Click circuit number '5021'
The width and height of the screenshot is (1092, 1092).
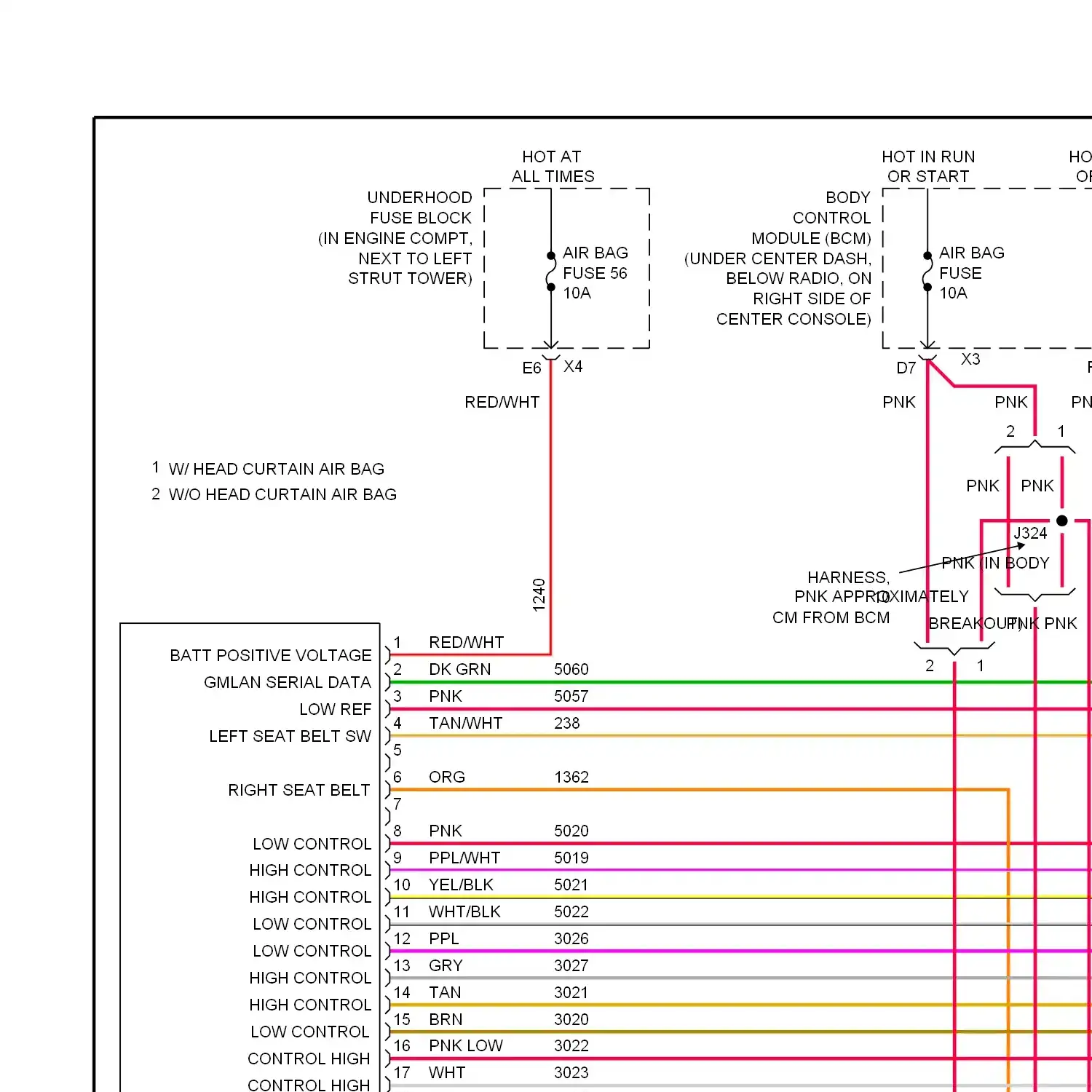[x=571, y=885]
